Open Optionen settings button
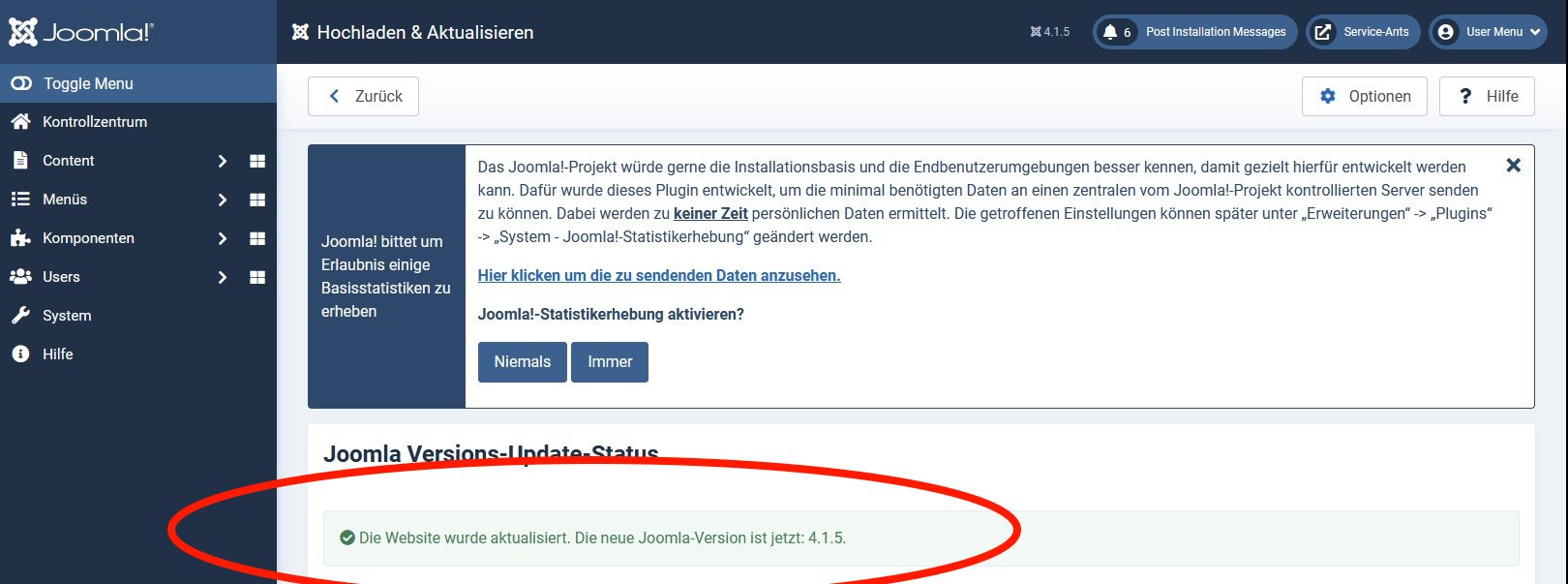The width and height of the screenshot is (1568, 584). coord(1364,96)
